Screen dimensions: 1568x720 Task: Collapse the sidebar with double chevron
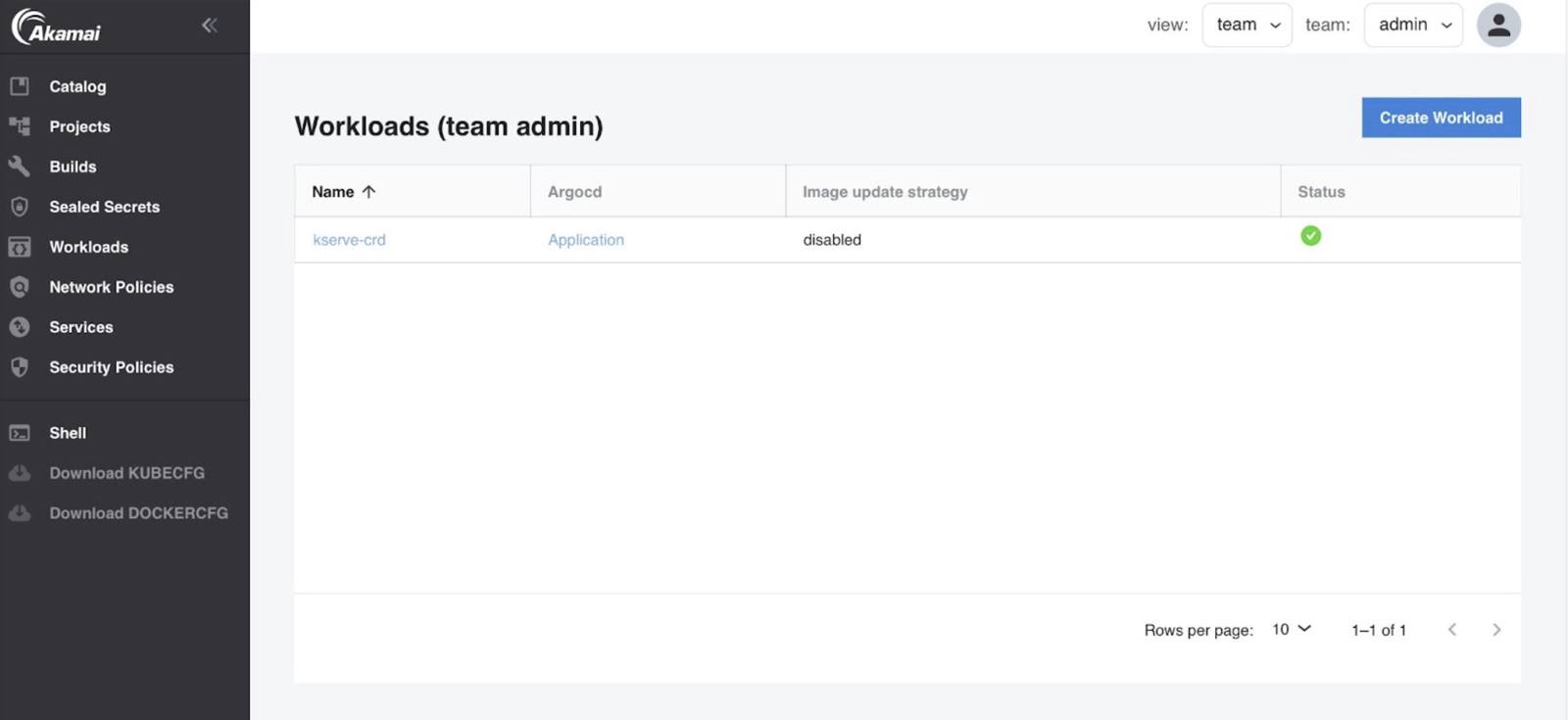[209, 25]
